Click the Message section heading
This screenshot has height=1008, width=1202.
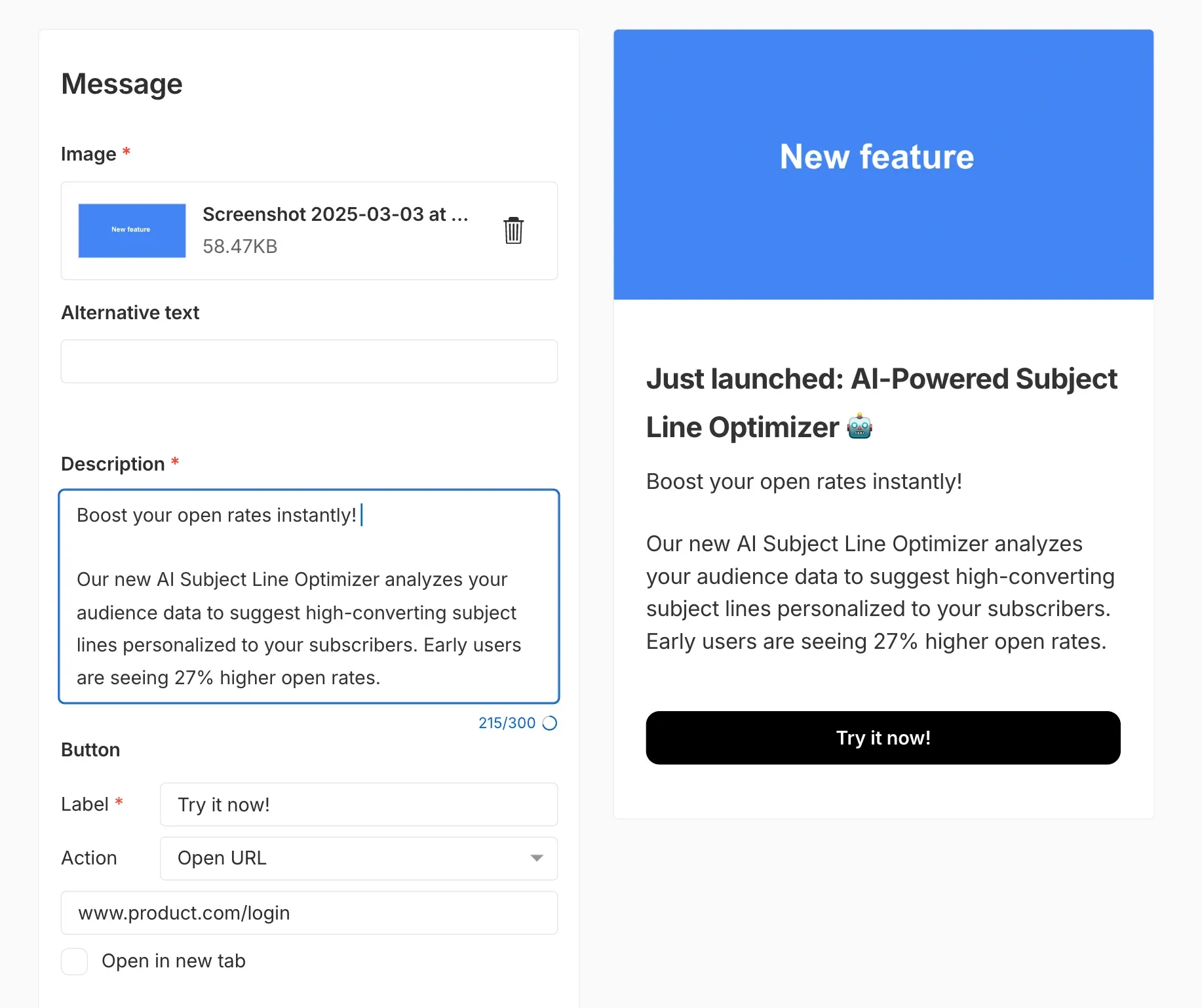point(122,84)
